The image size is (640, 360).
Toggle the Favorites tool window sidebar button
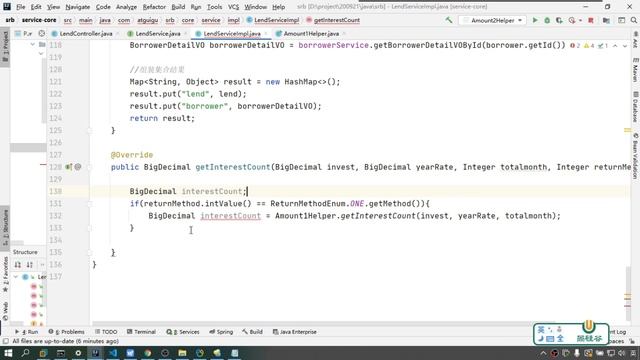(5, 274)
